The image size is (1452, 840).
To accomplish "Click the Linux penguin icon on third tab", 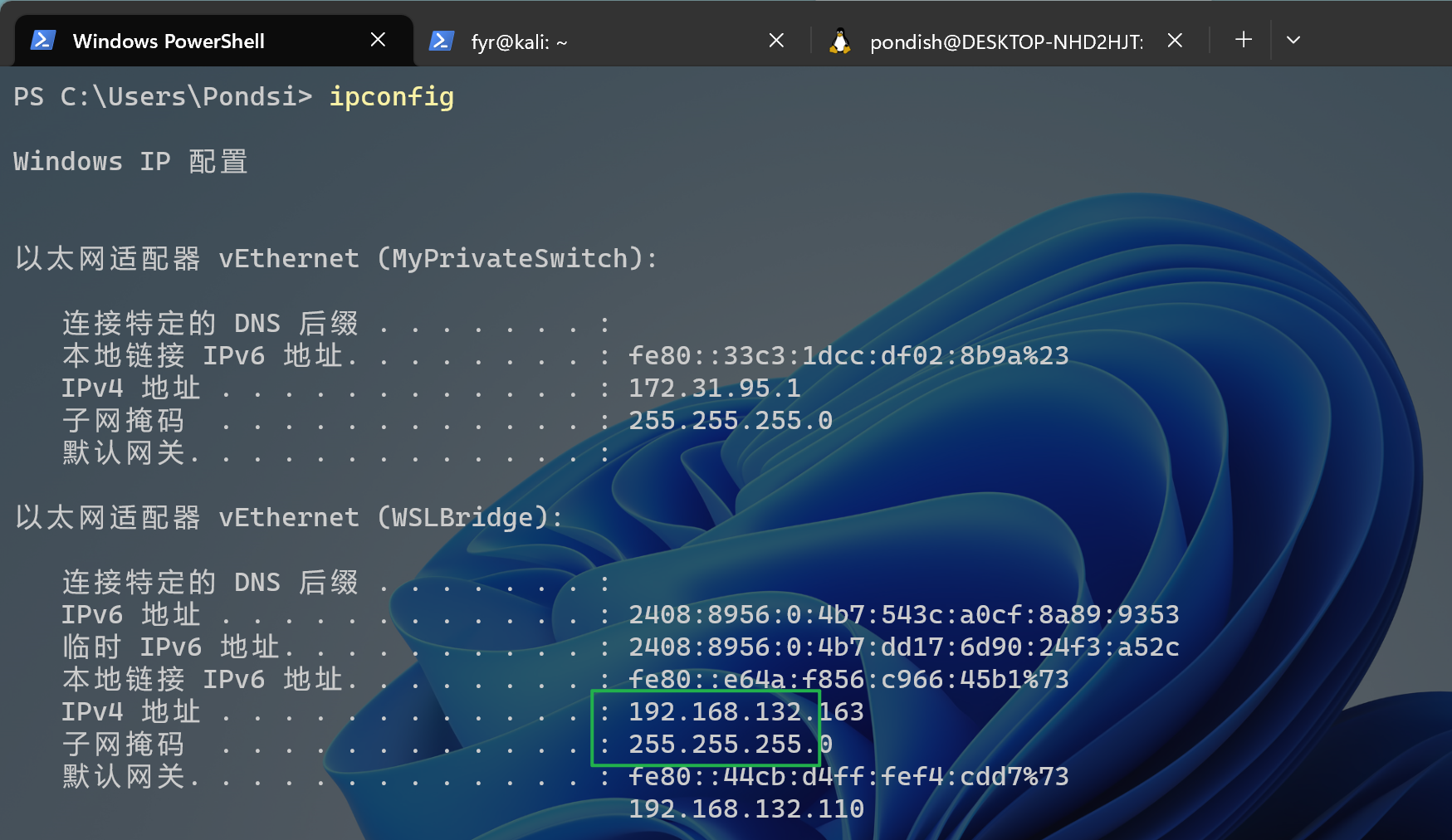I will click(x=840, y=41).
